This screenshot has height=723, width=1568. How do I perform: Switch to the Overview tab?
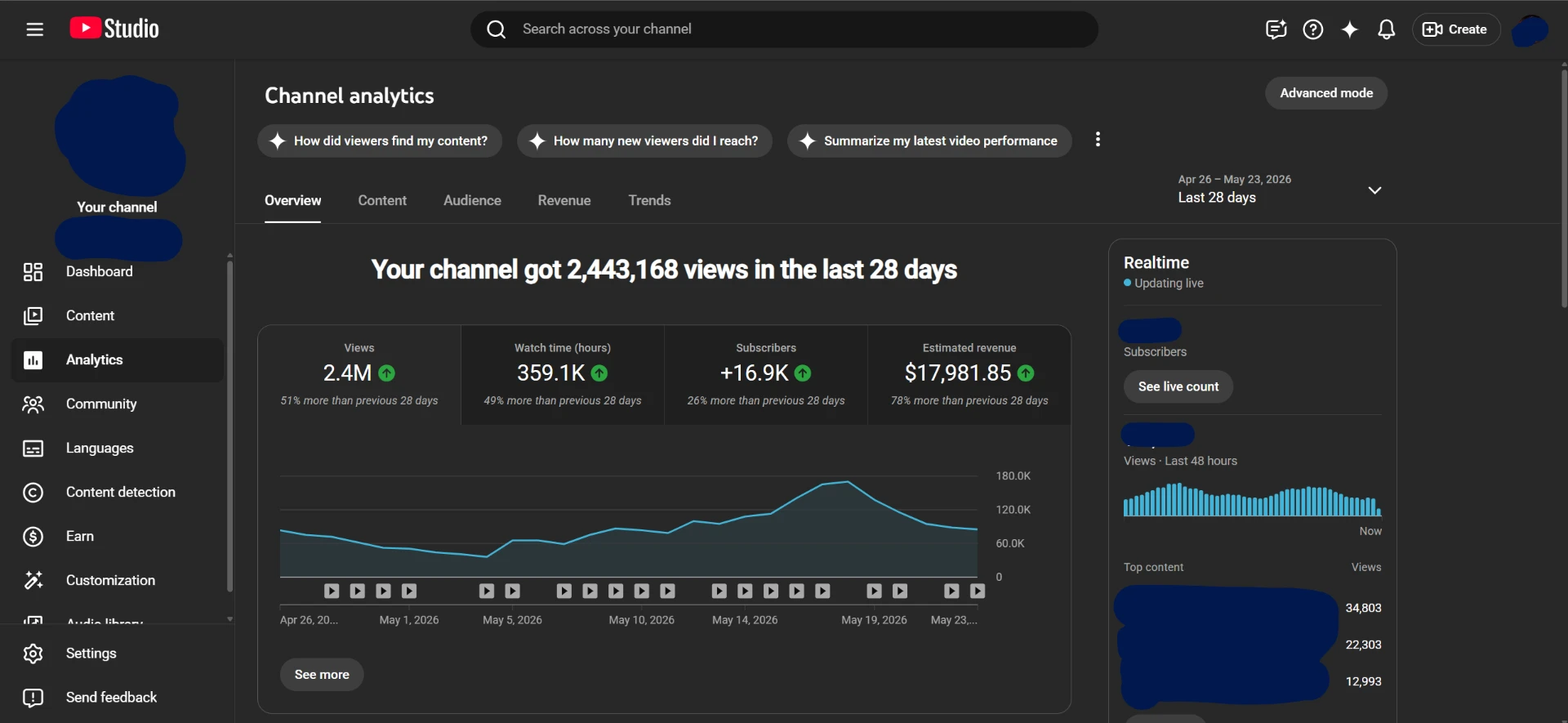[292, 200]
